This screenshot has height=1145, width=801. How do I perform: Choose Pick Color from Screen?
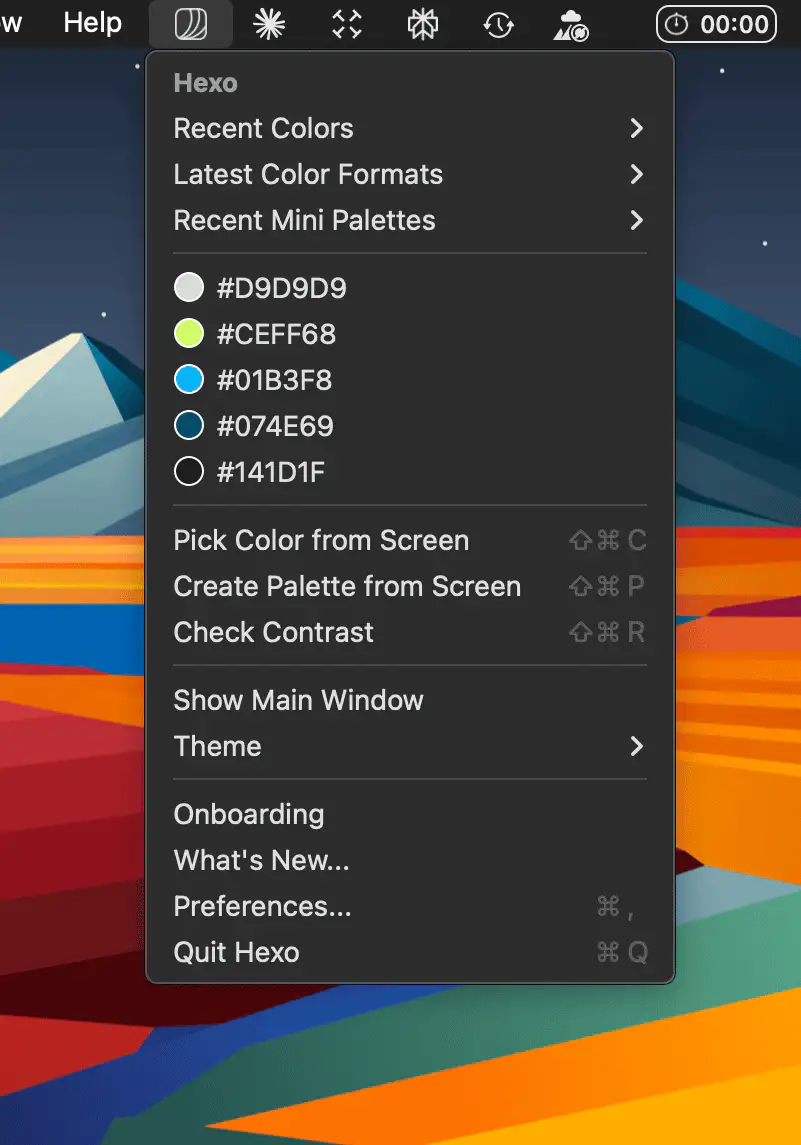(x=321, y=540)
